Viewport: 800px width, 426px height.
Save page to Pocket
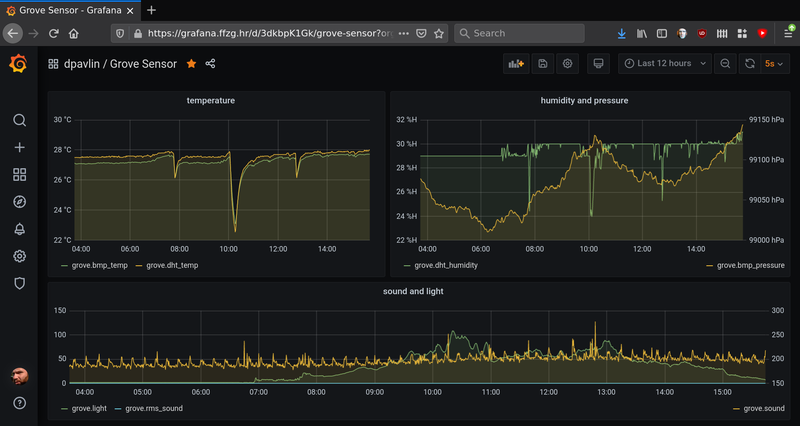point(421,33)
